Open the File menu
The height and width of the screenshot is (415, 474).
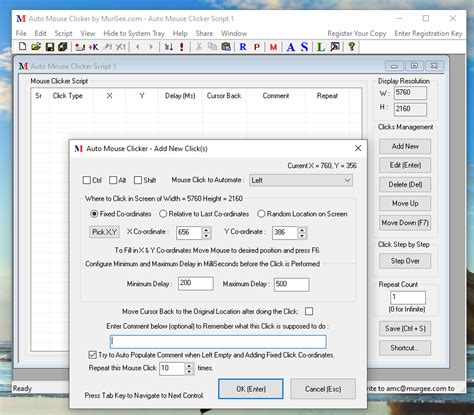click(x=21, y=33)
